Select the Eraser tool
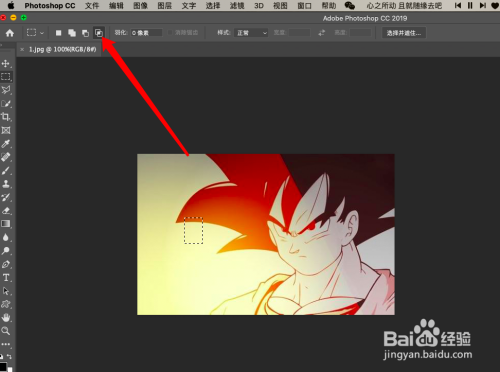The width and height of the screenshot is (500, 372). pos(6,210)
